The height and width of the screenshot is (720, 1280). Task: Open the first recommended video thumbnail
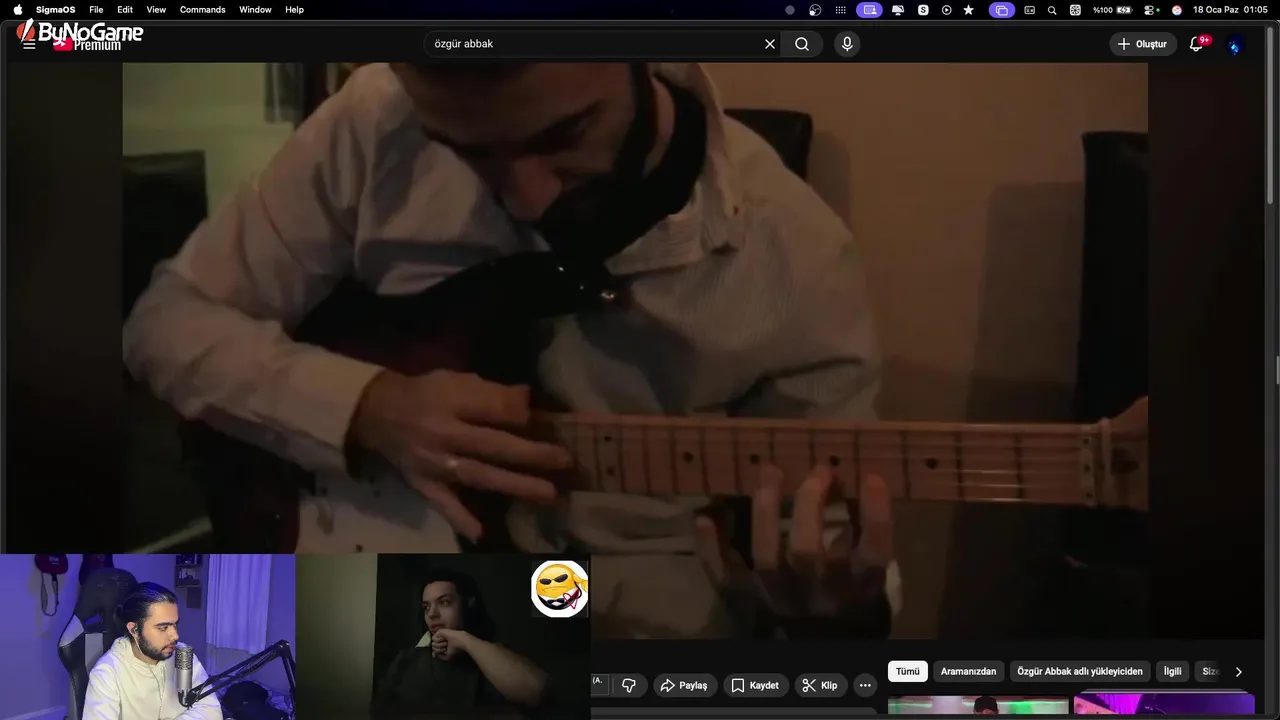coord(978,706)
